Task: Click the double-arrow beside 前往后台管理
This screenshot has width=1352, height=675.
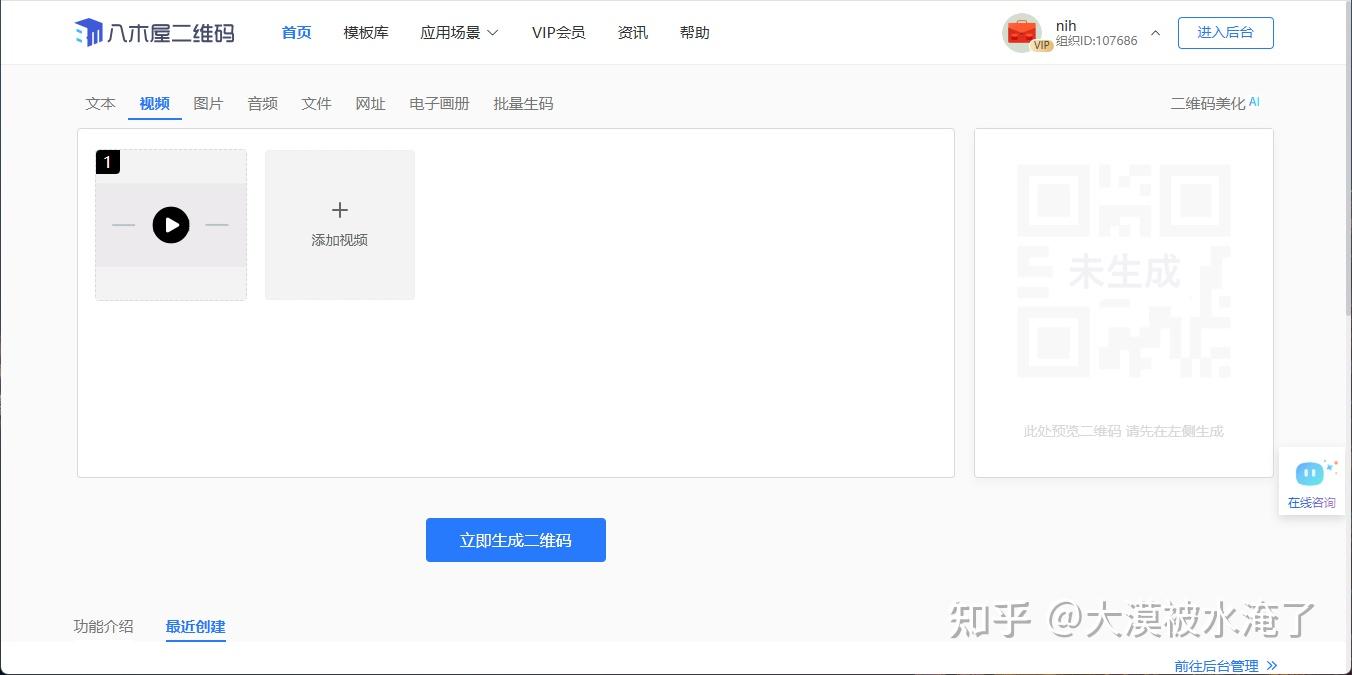Action: [x=1271, y=665]
